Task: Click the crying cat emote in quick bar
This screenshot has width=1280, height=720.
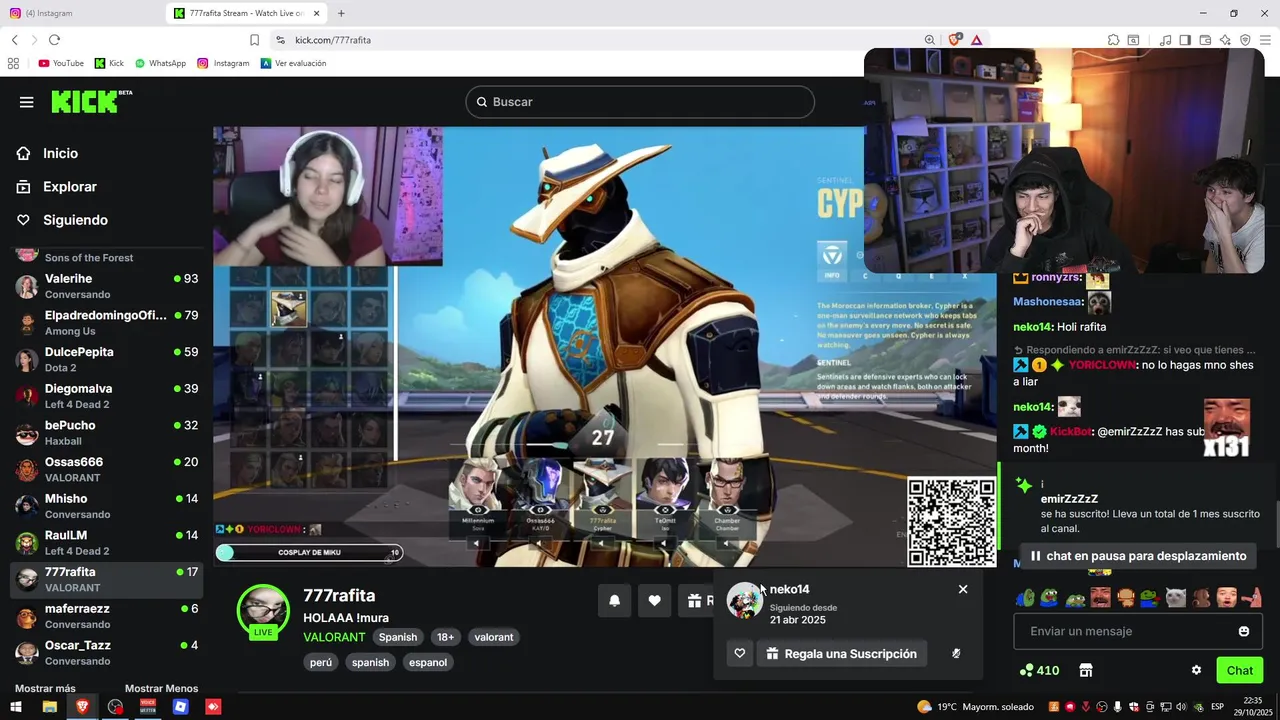Action: click(x=1176, y=598)
